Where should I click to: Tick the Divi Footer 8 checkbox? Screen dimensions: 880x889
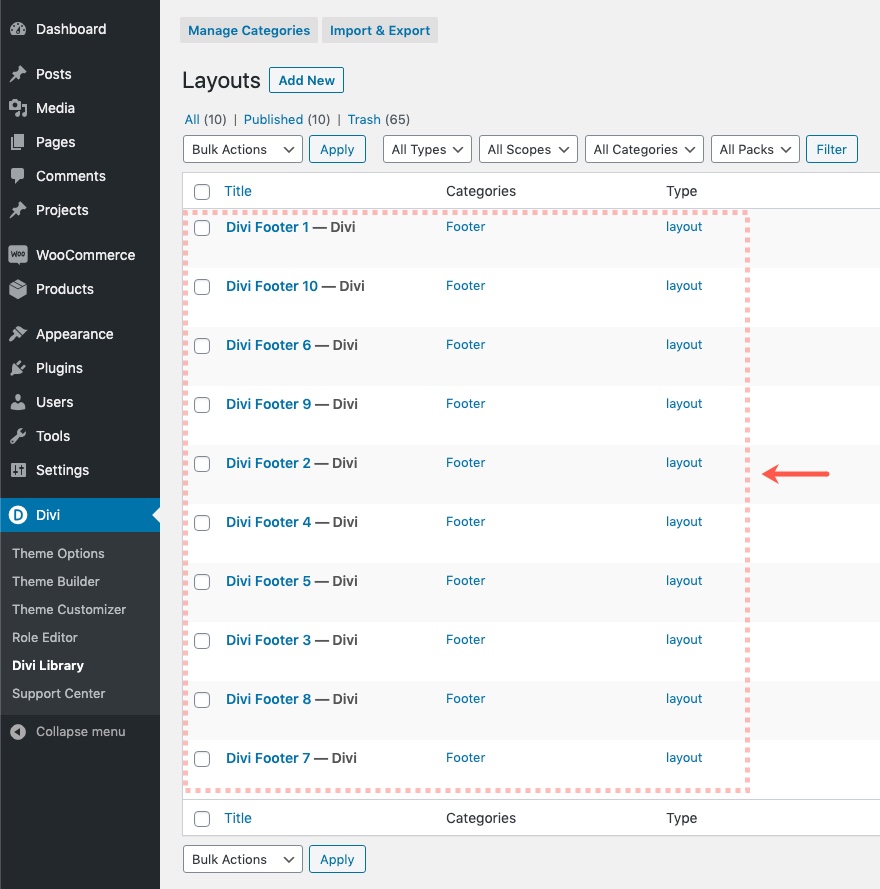(x=202, y=700)
